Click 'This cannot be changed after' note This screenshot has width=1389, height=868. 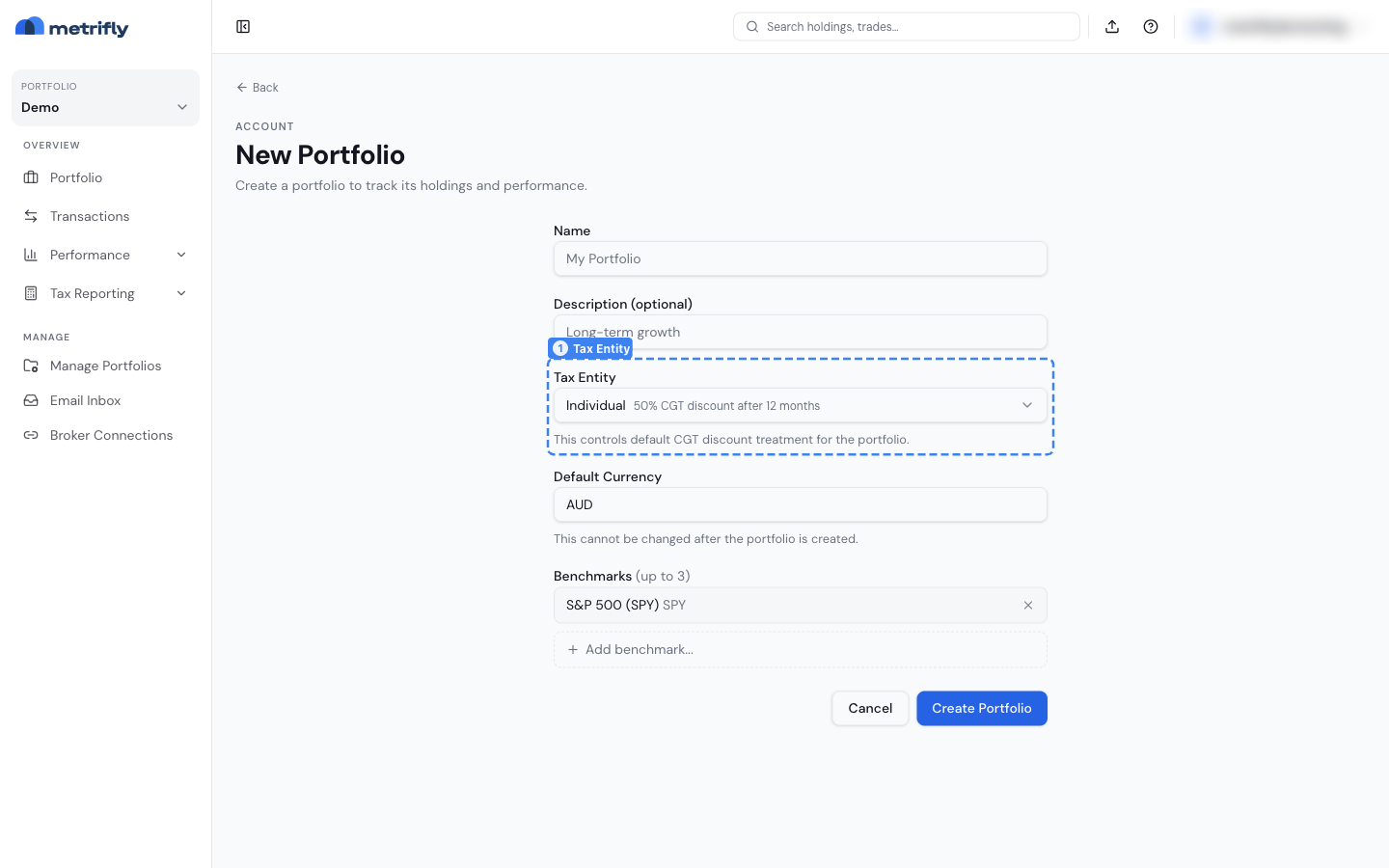click(x=706, y=539)
